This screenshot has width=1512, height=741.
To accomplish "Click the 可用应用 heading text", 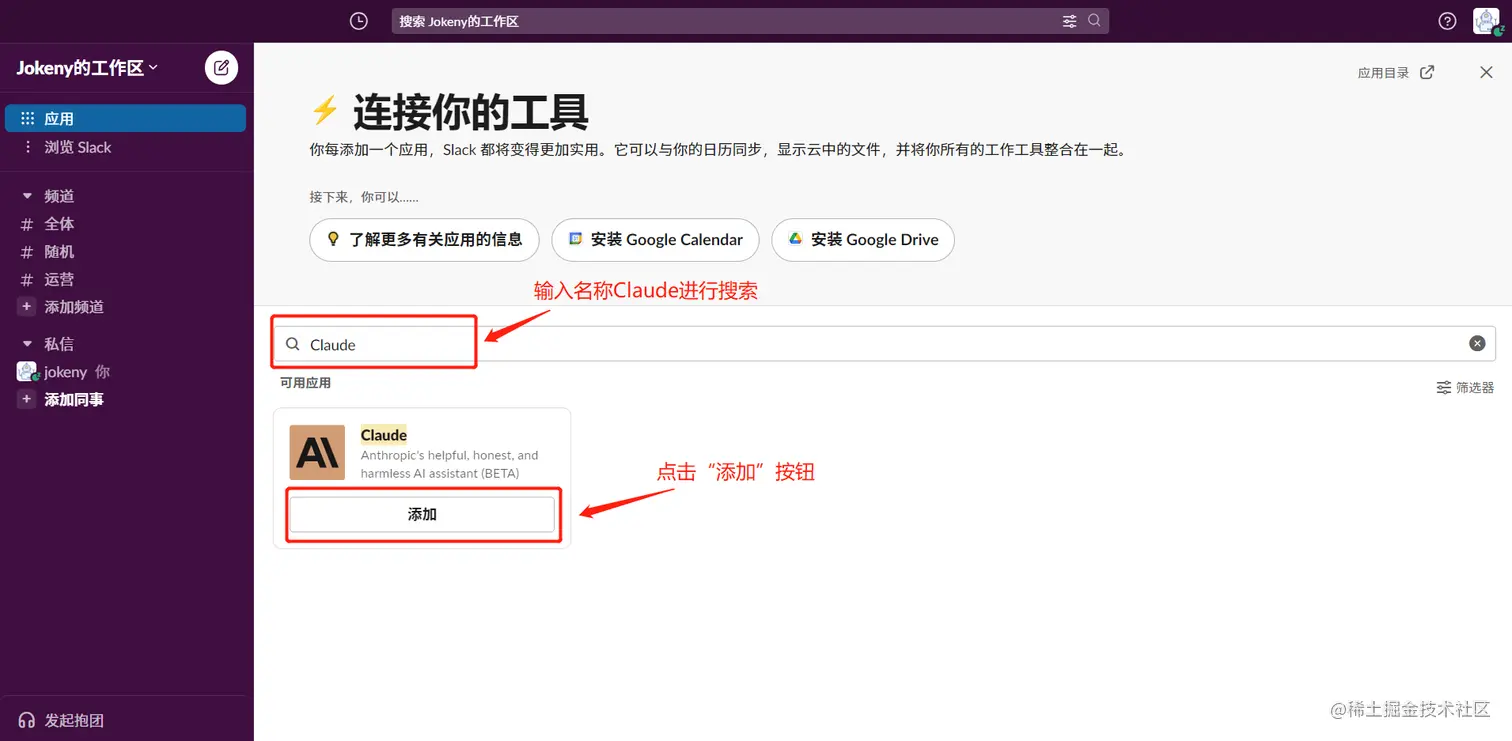I will (305, 383).
